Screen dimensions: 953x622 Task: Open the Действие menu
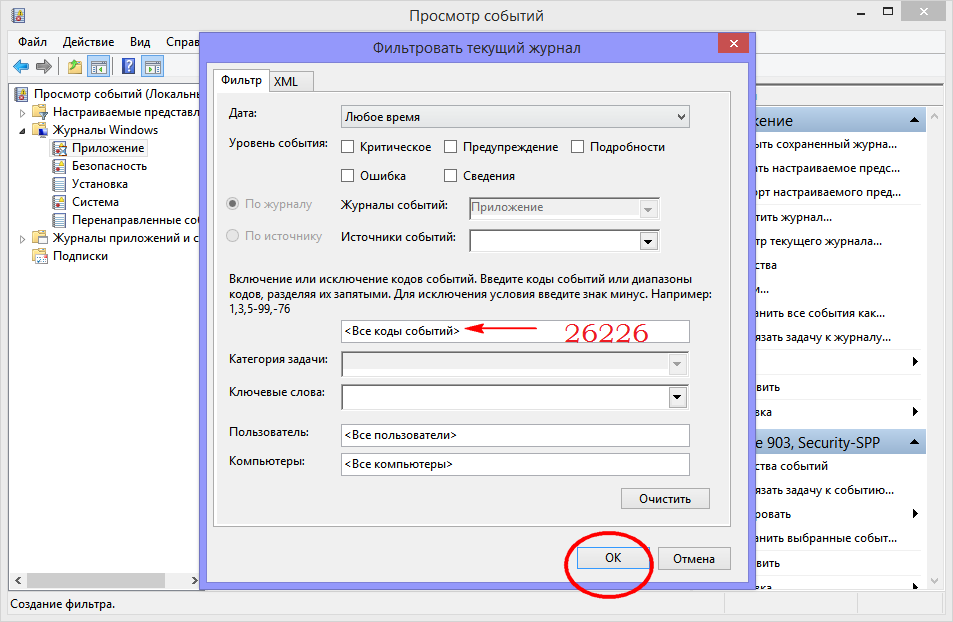click(x=90, y=42)
